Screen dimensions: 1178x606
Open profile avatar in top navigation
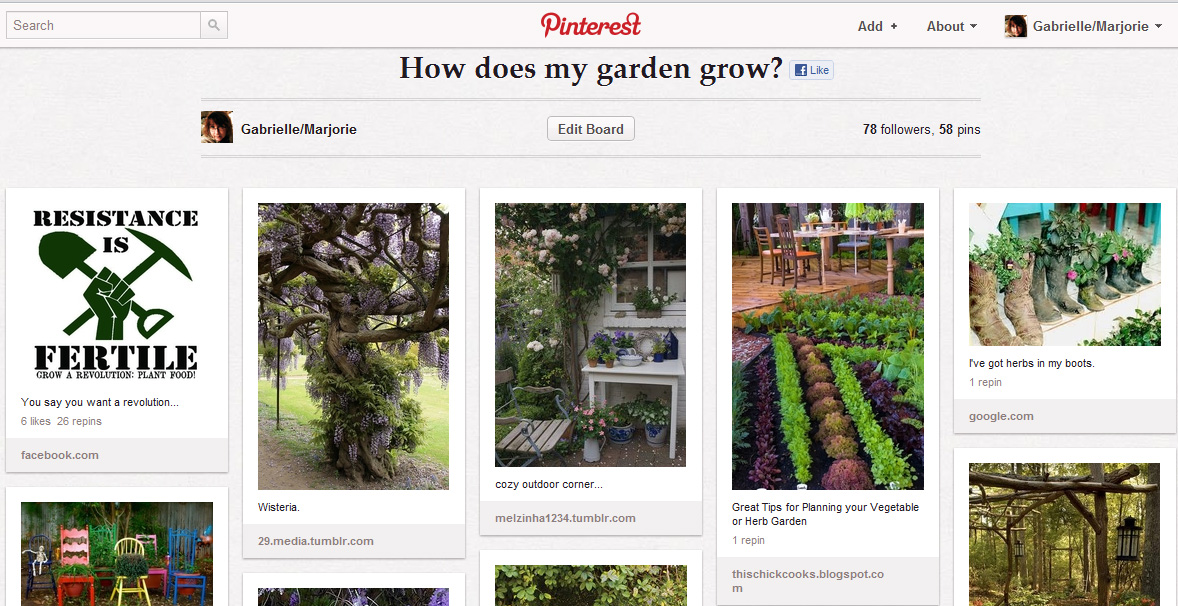point(1016,26)
